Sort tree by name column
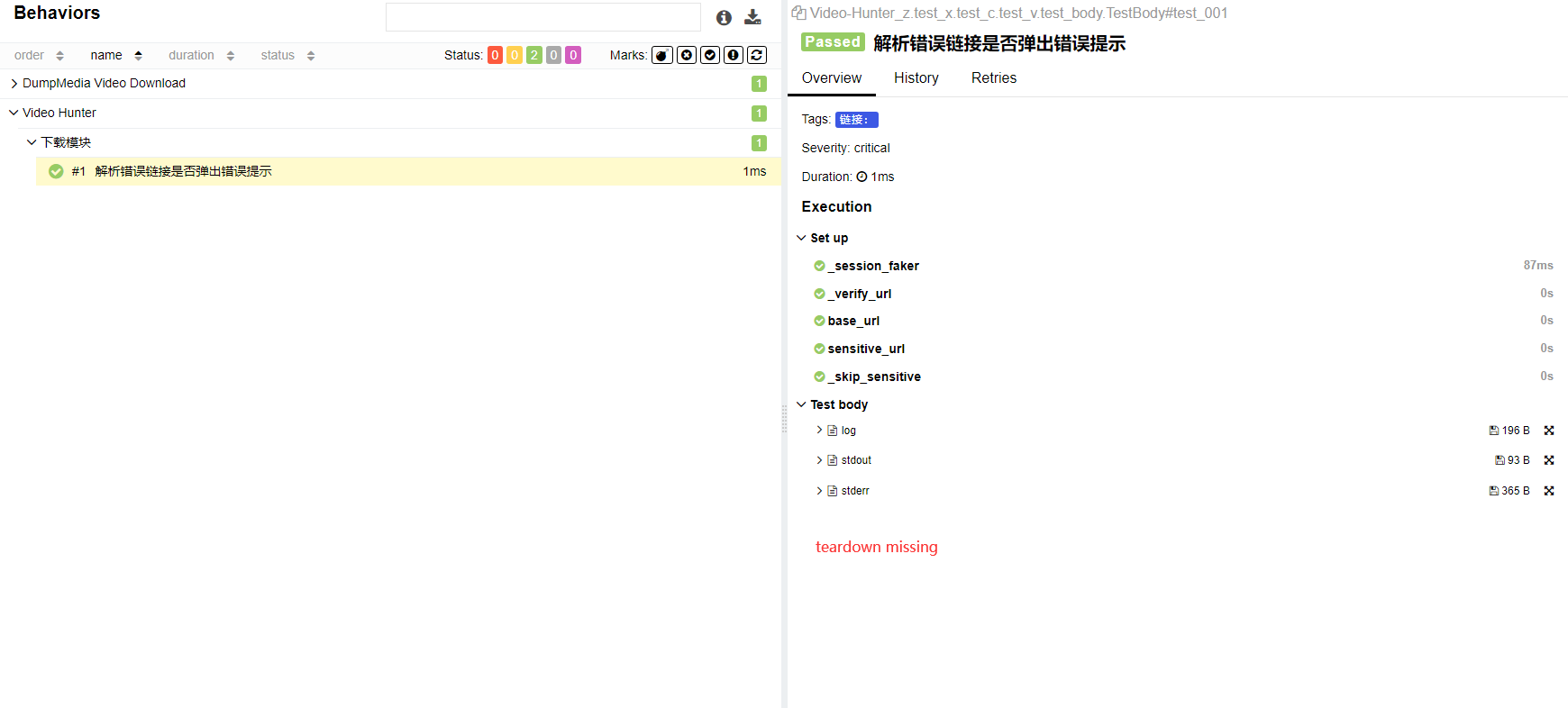The height and width of the screenshot is (708, 1568). pyautogui.click(x=116, y=55)
